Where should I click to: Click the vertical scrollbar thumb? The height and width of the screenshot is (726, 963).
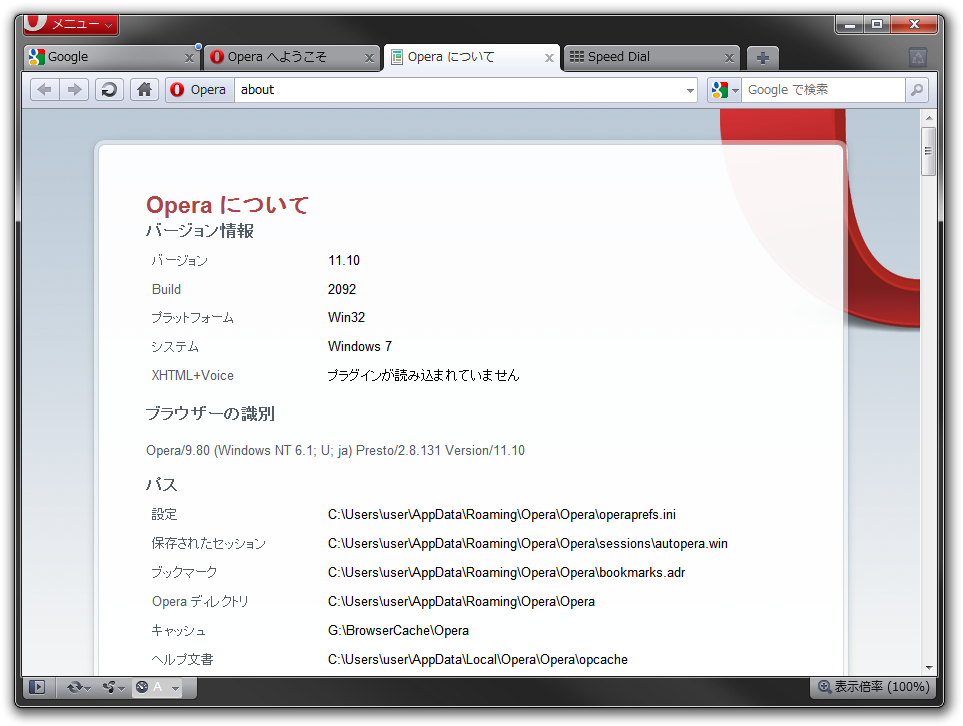(928, 151)
